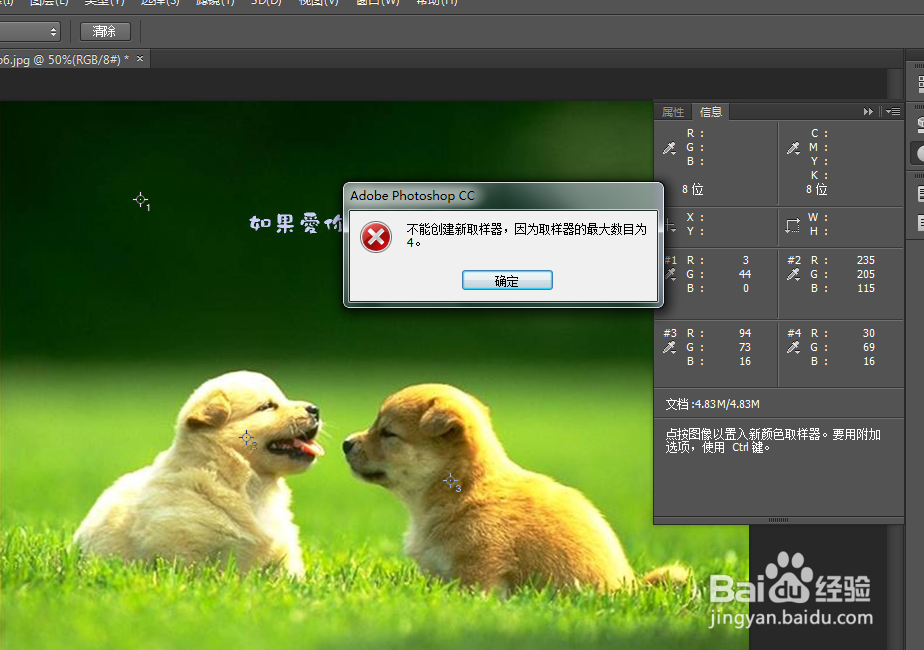924x650 pixels.
Task: Click the 8 位 label under RGB readout
Action: coord(692,189)
